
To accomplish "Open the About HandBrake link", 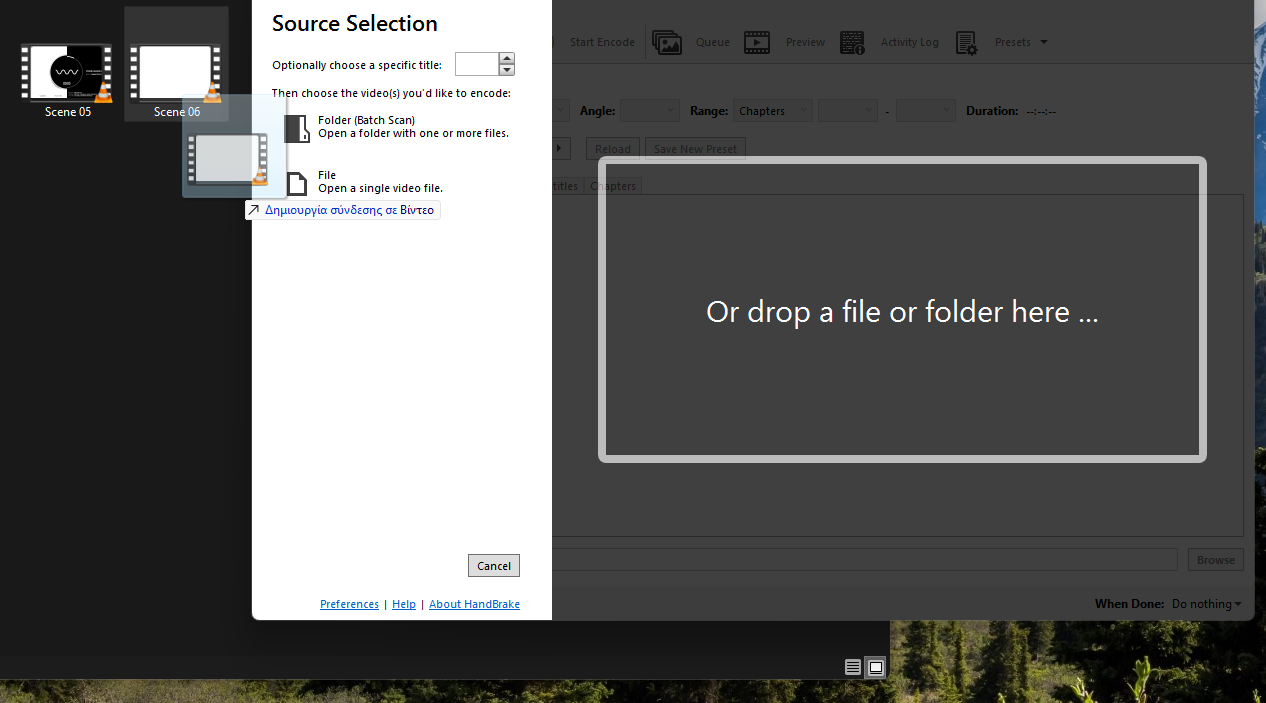I will 474,604.
